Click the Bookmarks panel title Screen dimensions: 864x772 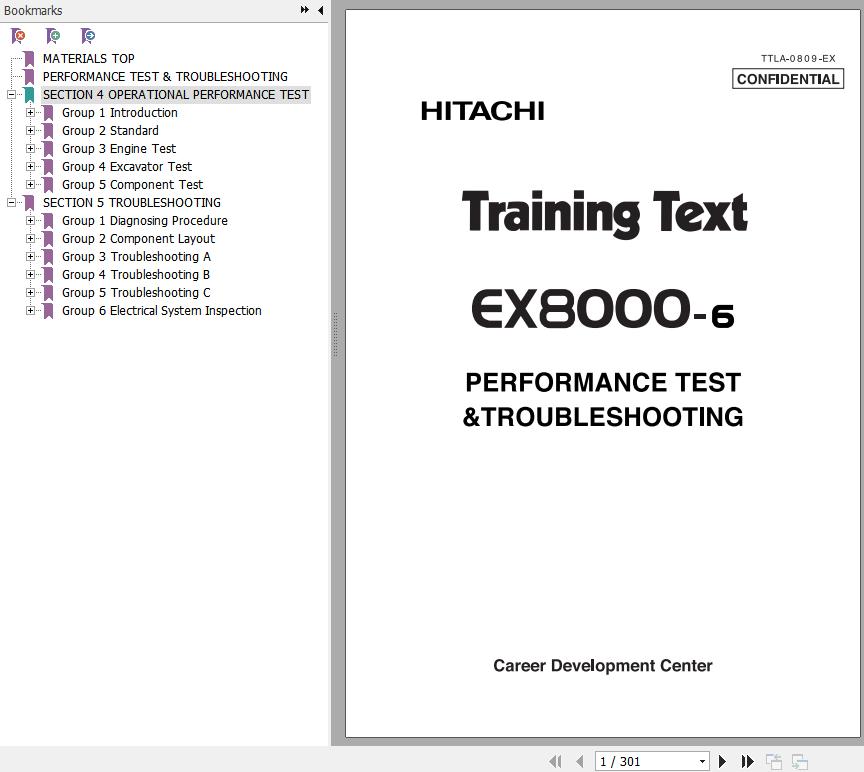click(33, 10)
